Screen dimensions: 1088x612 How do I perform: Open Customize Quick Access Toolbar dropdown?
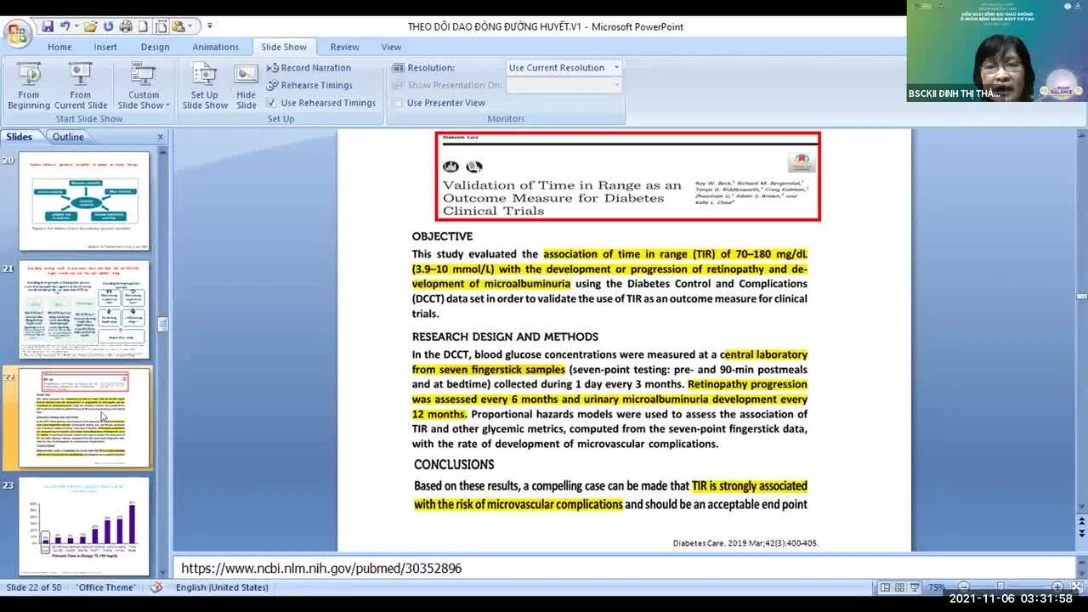coord(209,27)
